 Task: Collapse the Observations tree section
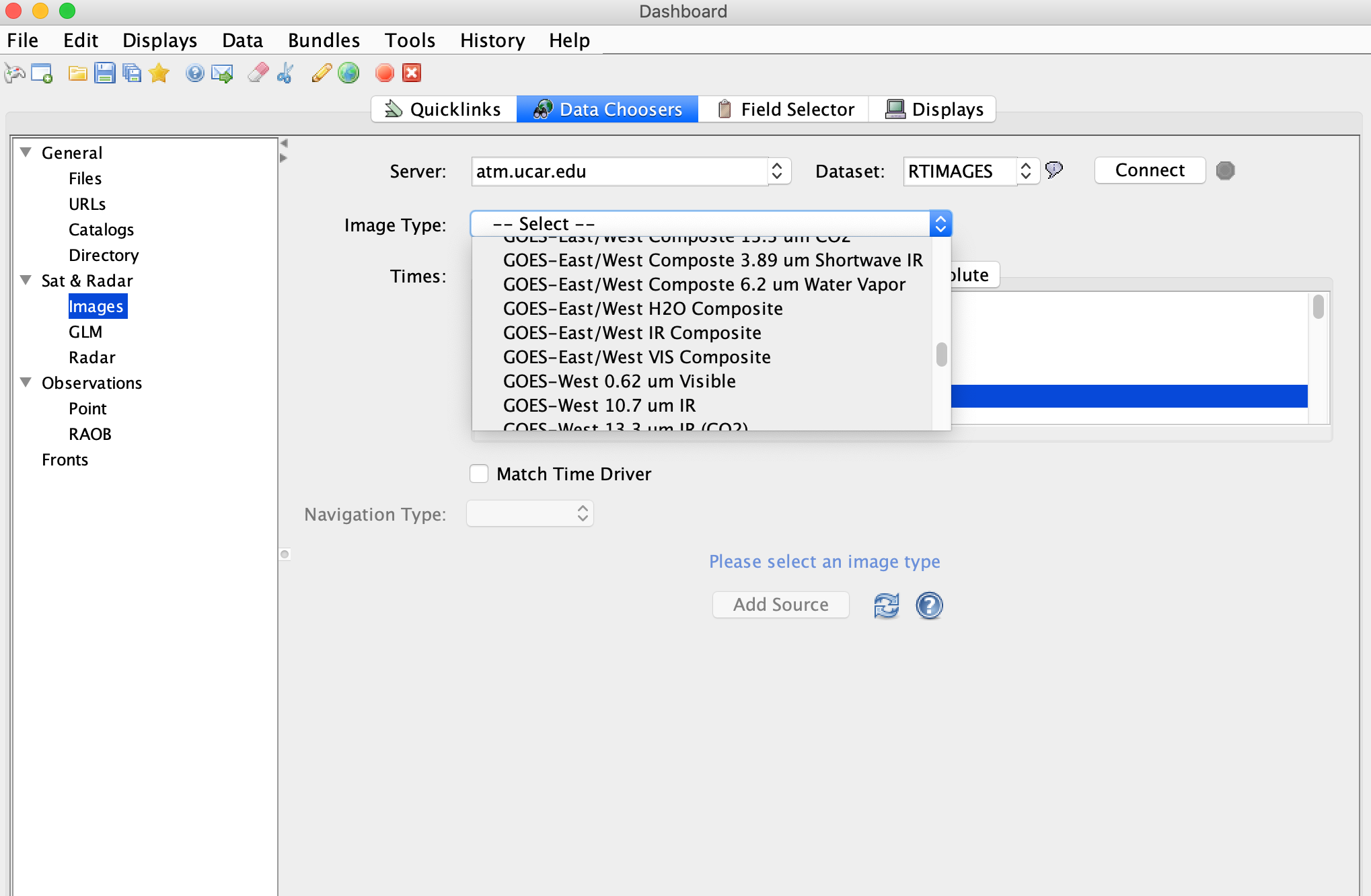(26, 383)
